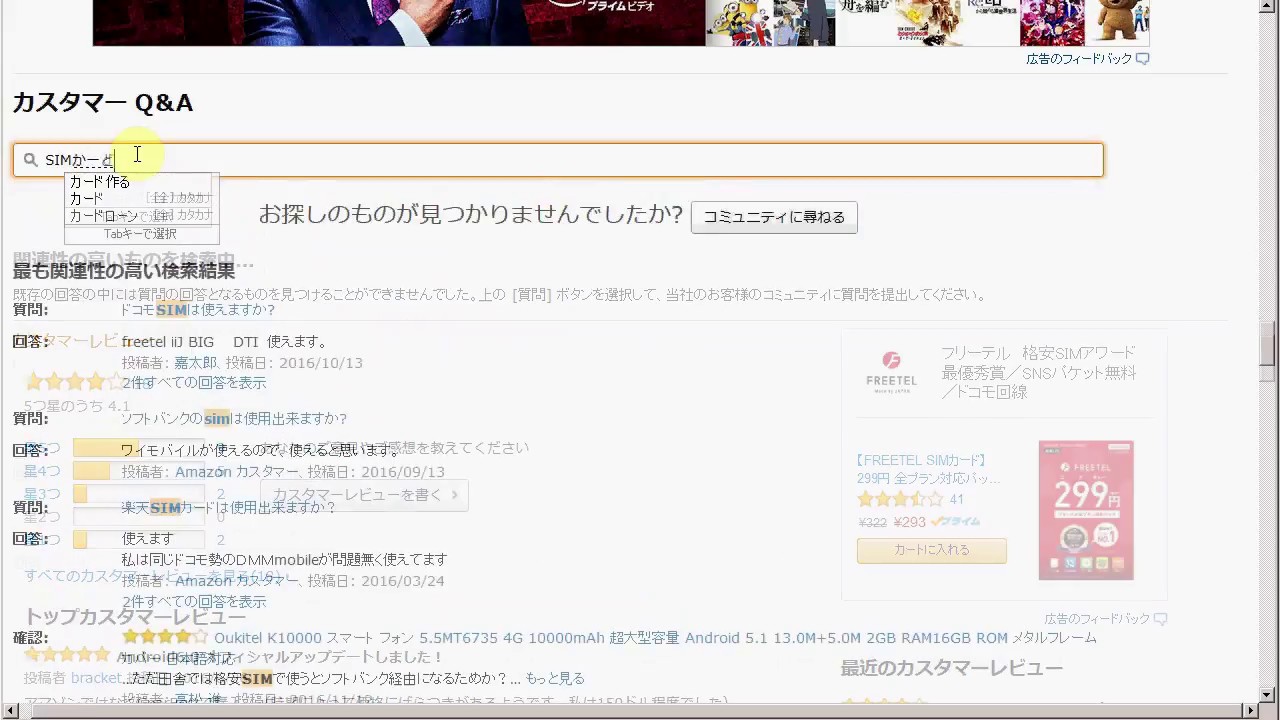Click the ¥293 price in FREETEL ad
Viewport: 1280px width, 720px height.
click(909, 522)
